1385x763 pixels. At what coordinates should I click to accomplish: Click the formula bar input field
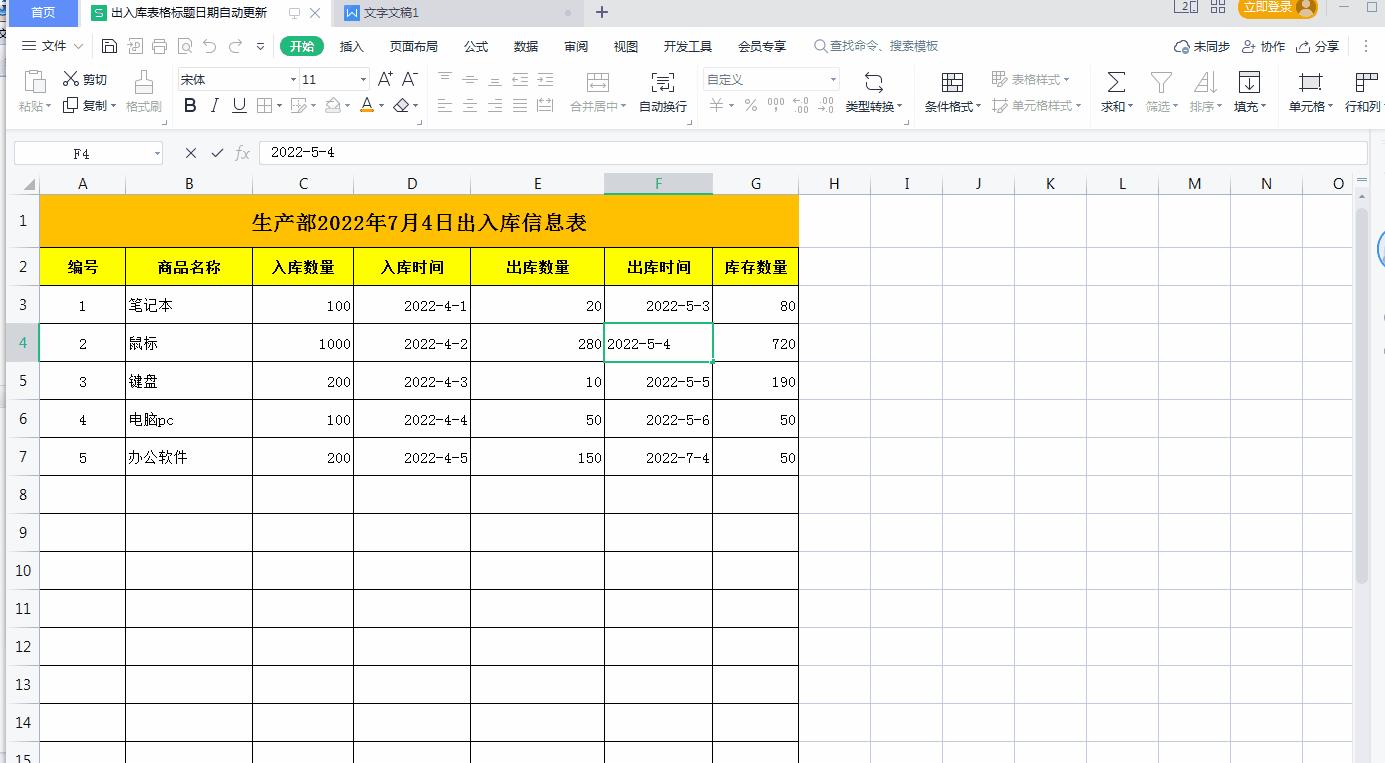(600, 152)
